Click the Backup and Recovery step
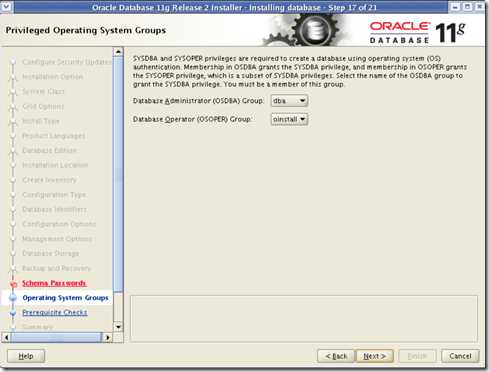489x372 pixels. point(56,268)
